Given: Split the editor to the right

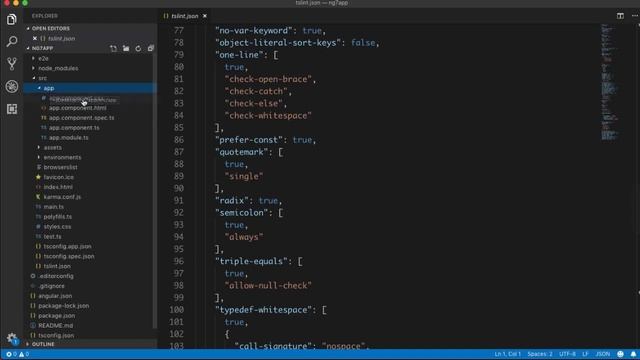Looking at the screenshot, I should 620,16.
